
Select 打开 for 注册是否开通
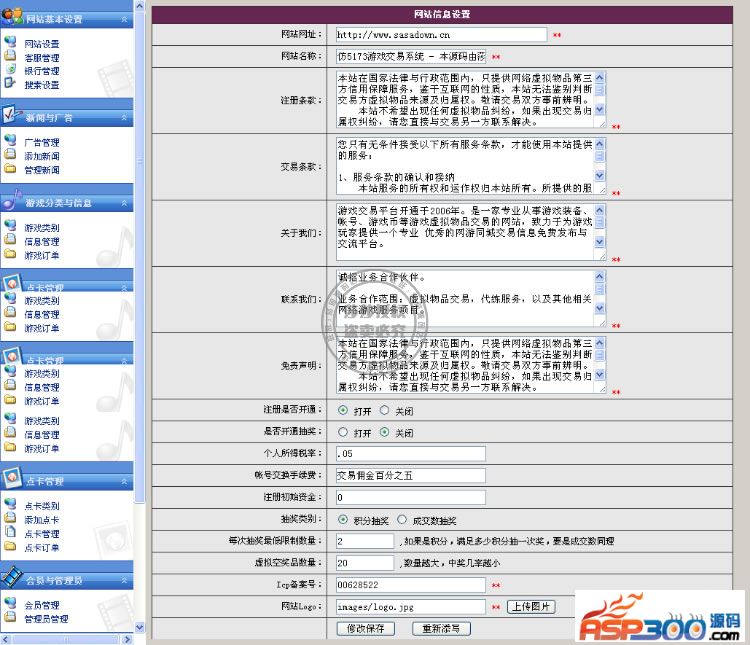tap(342, 410)
